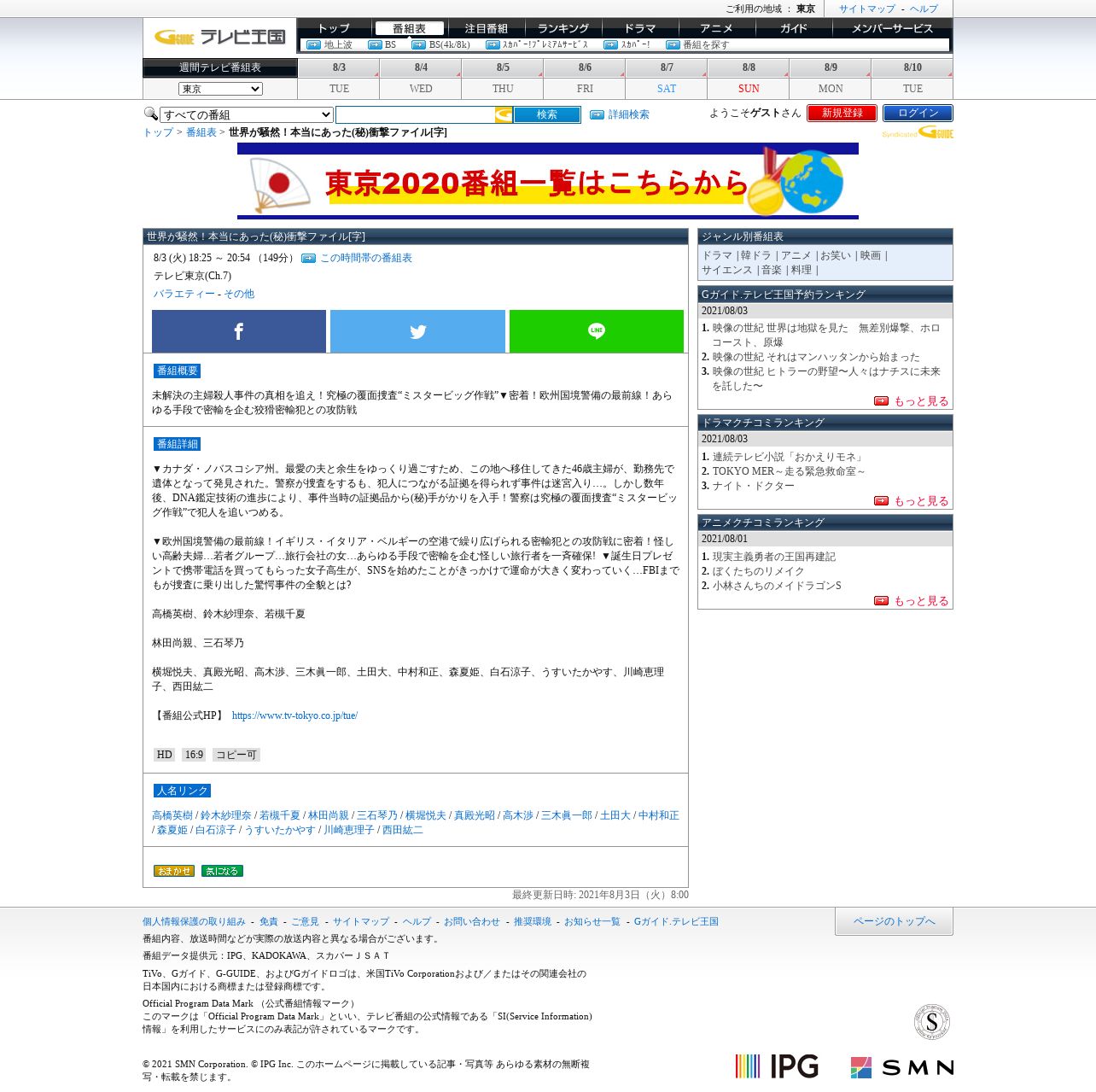The image size is (1096, 1092).
Task: Open the アニメ menu
Action: click(717, 28)
